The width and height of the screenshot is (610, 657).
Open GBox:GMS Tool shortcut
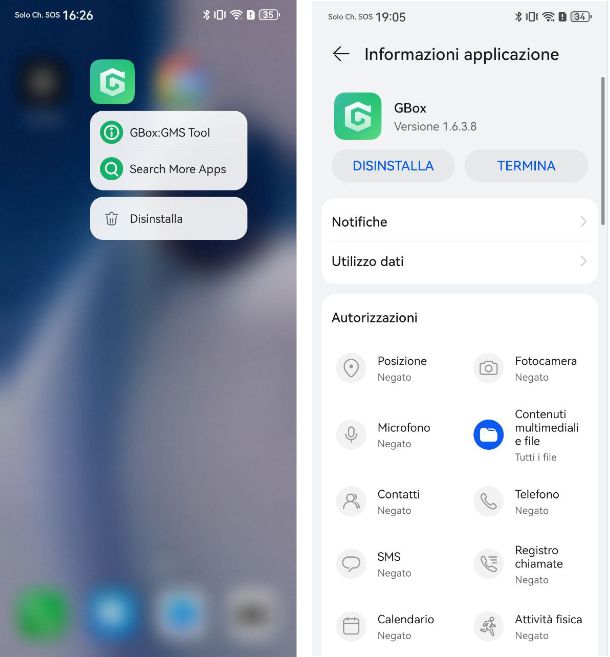tap(169, 132)
